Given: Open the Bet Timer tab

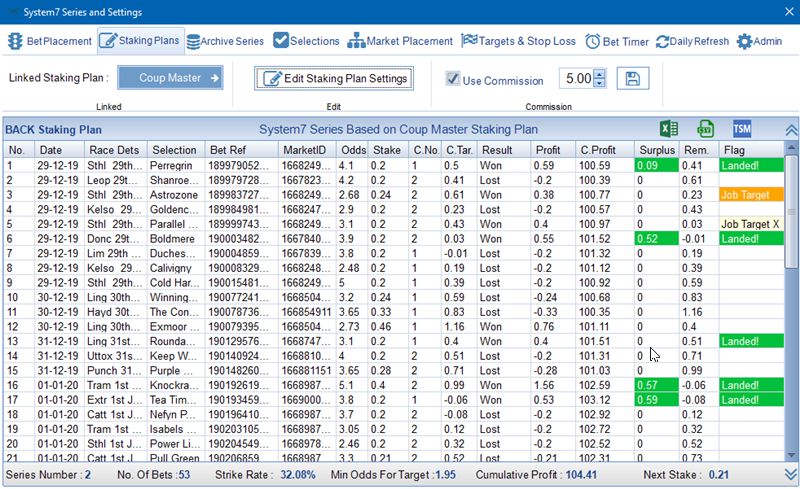Looking at the screenshot, I should pyautogui.click(x=617, y=41).
